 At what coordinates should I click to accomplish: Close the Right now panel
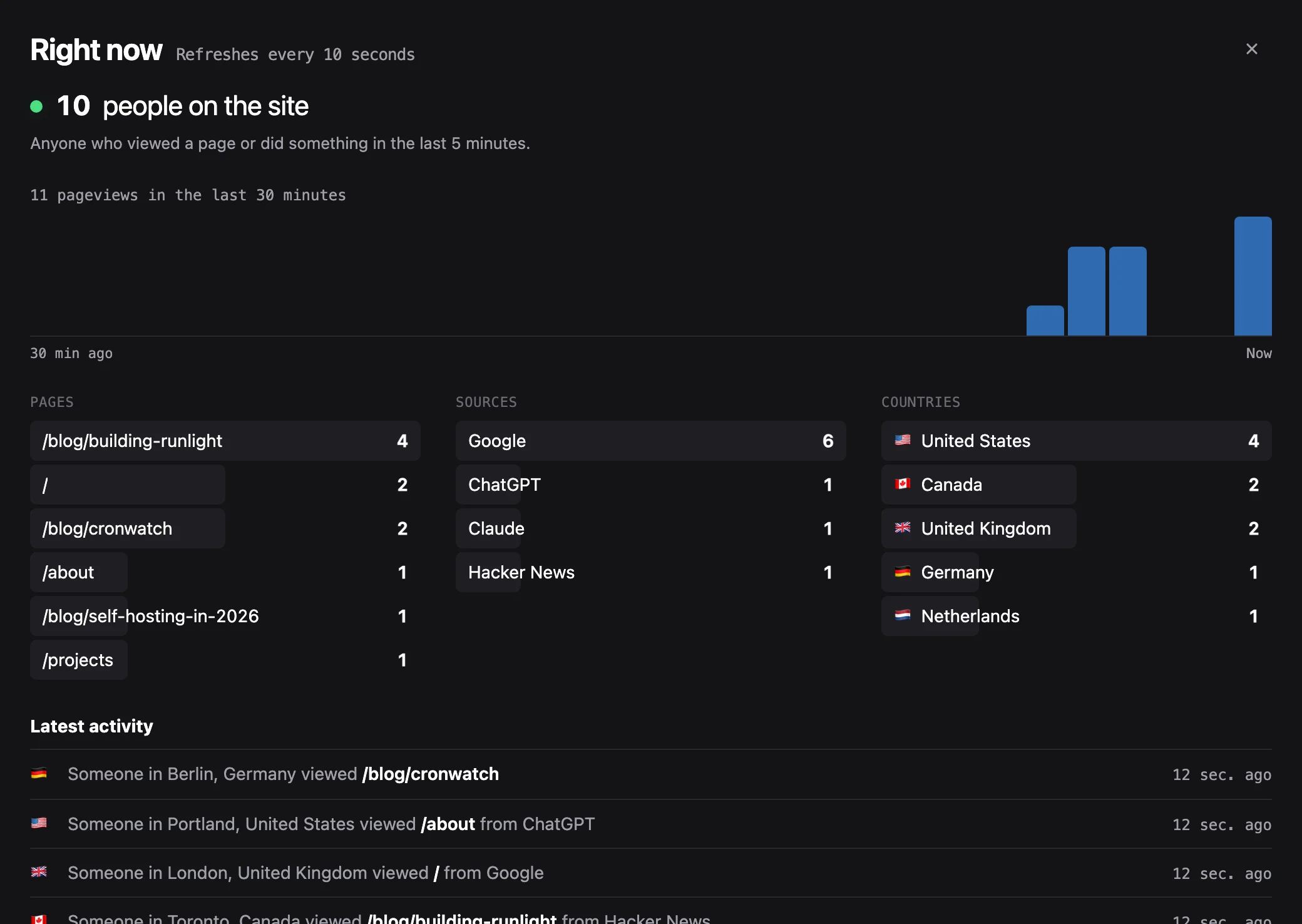click(1251, 49)
